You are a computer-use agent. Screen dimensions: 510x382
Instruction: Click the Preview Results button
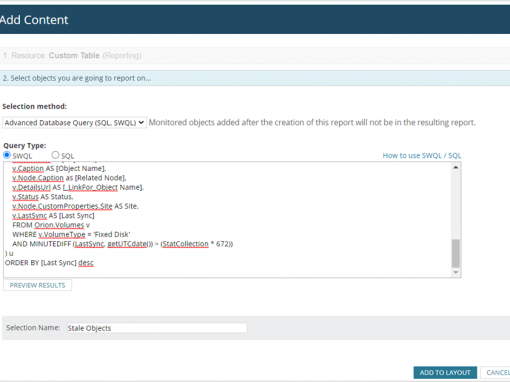[37, 285]
